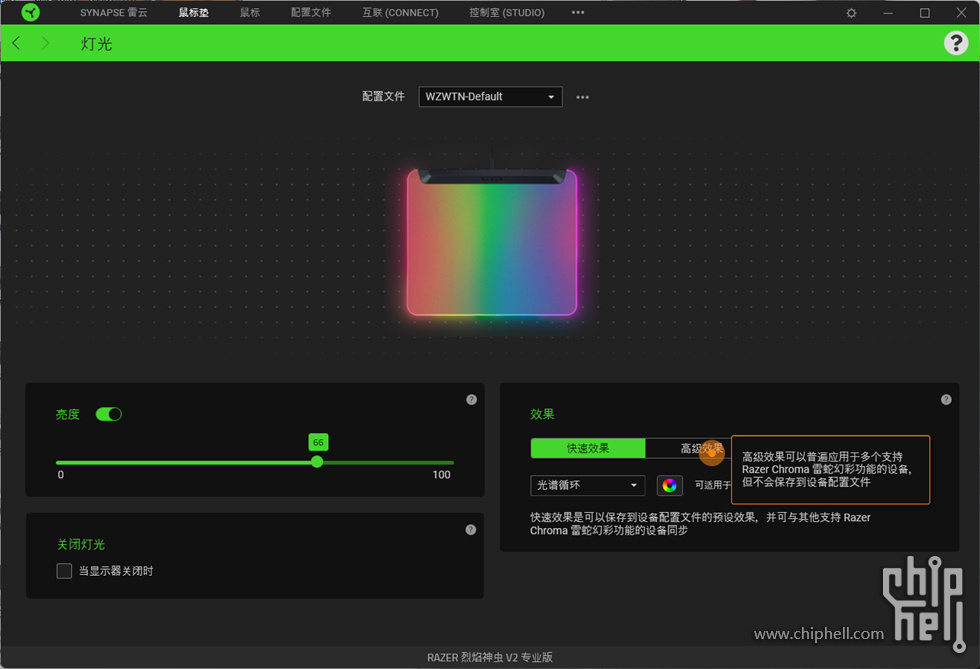Click the 关闭灯光 section heading
Viewport: 980px width, 669px height.
pyautogui.click(x=81, y=545)
